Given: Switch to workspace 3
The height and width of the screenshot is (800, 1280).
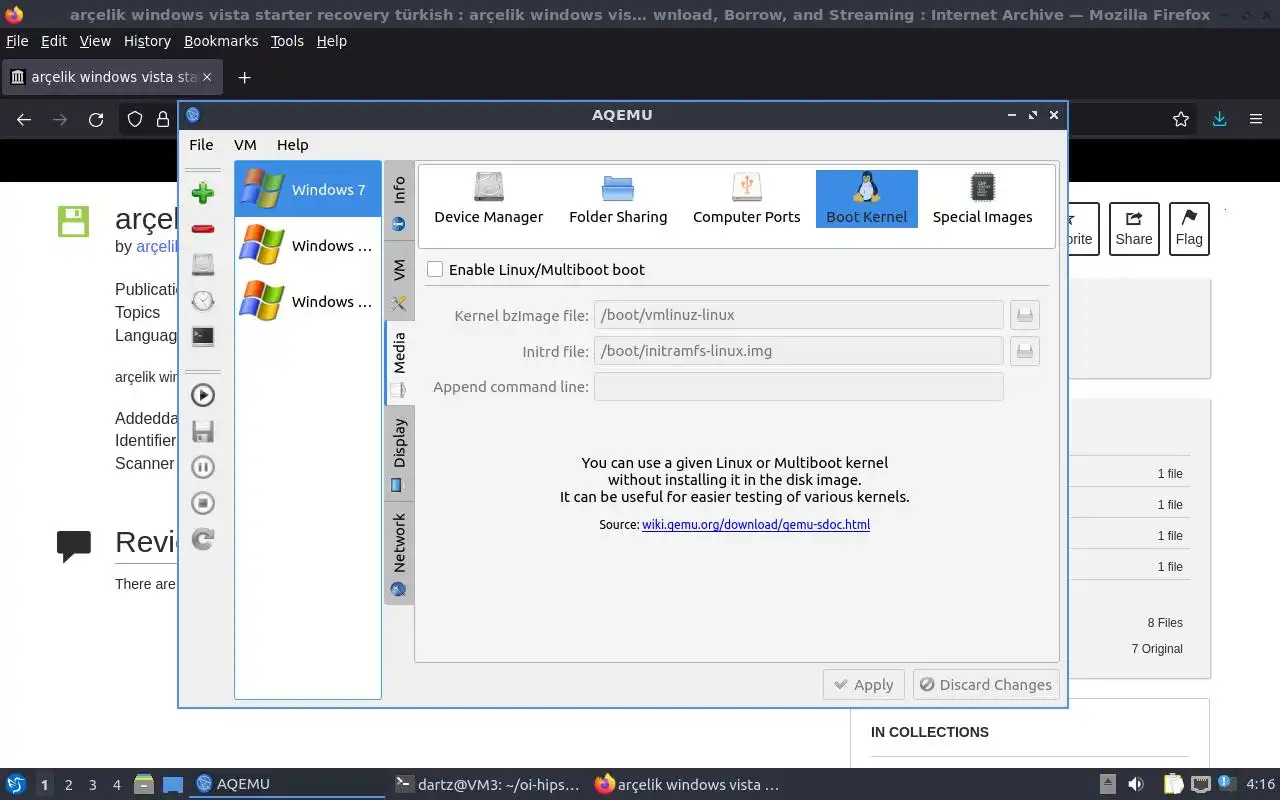Looking at the screenshot, I should click(x=92, y=785).
